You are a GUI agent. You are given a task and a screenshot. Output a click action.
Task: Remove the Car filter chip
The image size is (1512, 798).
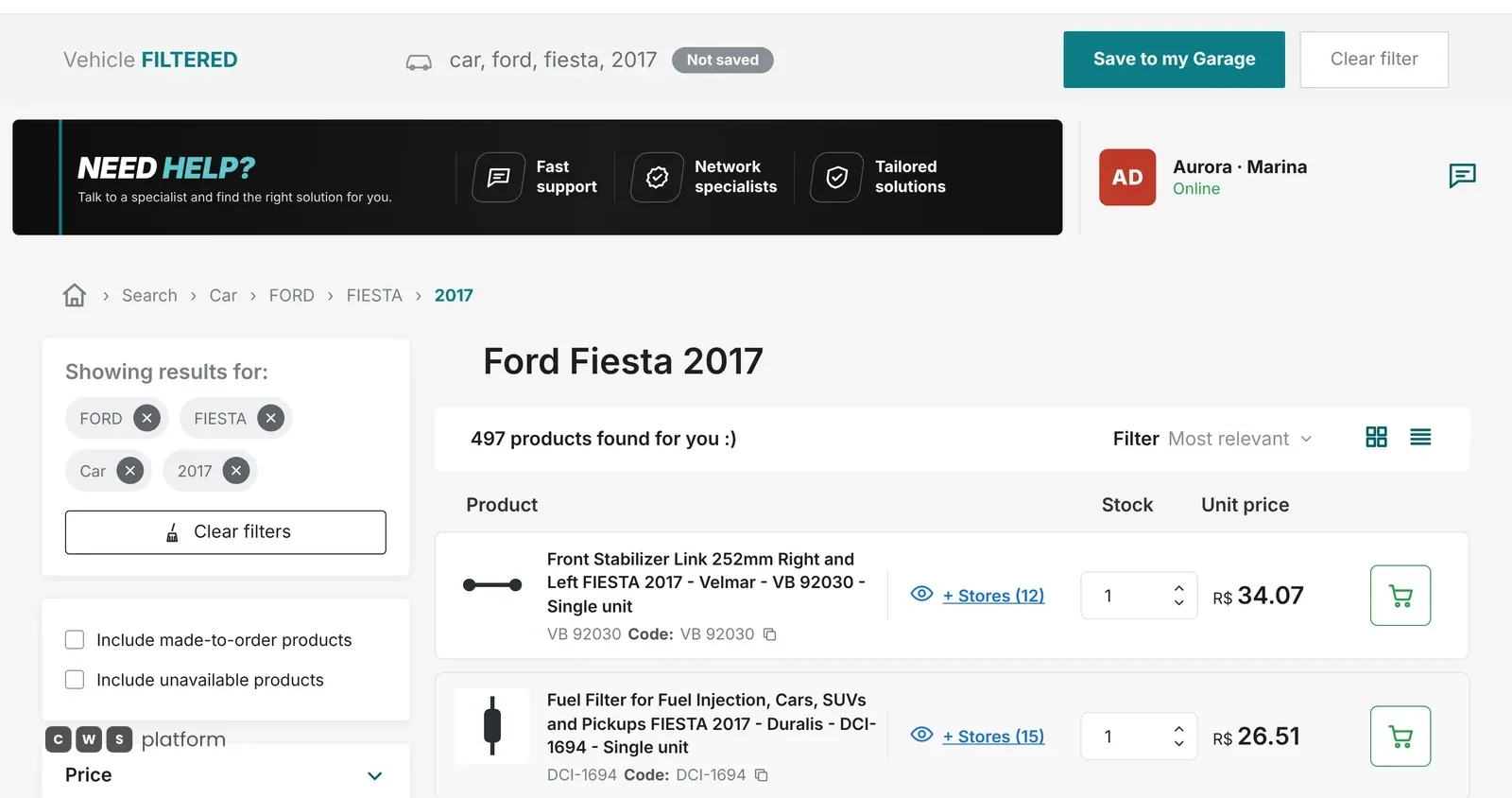point(130,470)
